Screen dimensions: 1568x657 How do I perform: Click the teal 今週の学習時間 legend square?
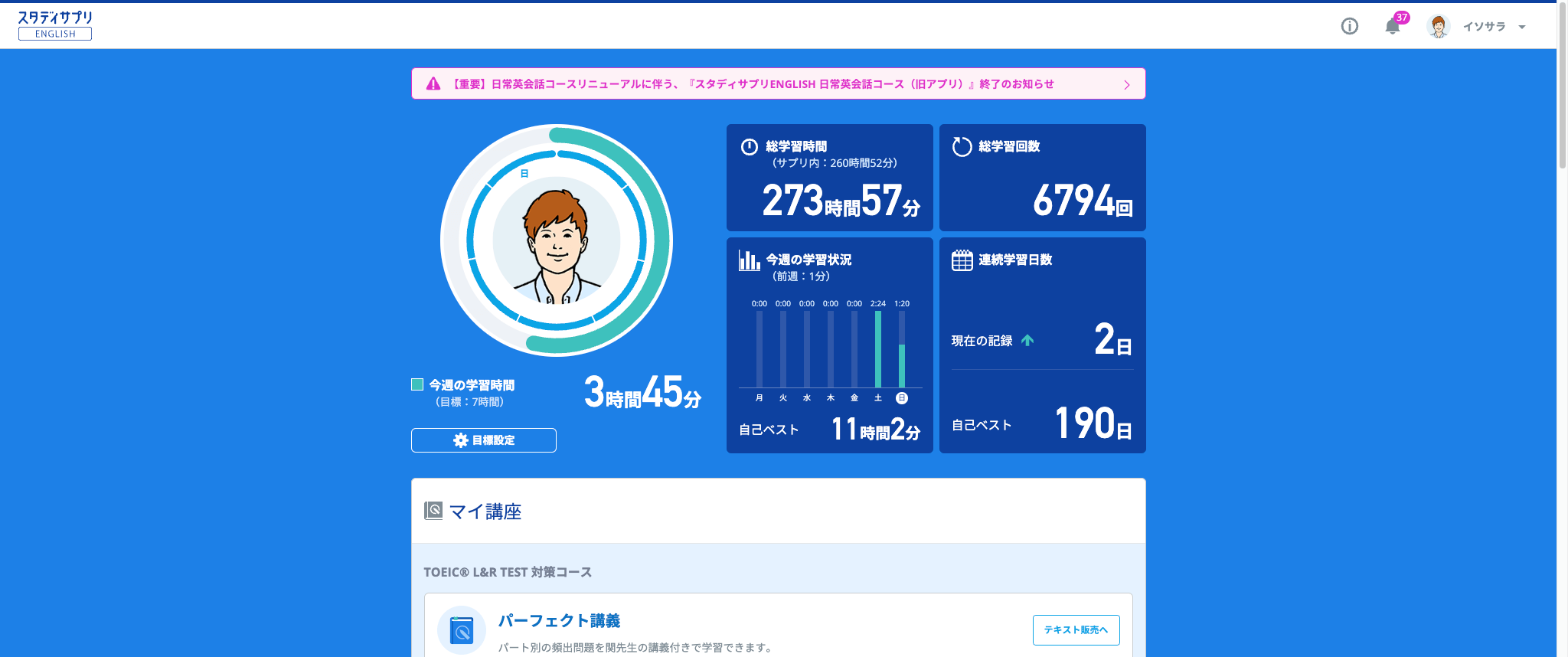417,384
